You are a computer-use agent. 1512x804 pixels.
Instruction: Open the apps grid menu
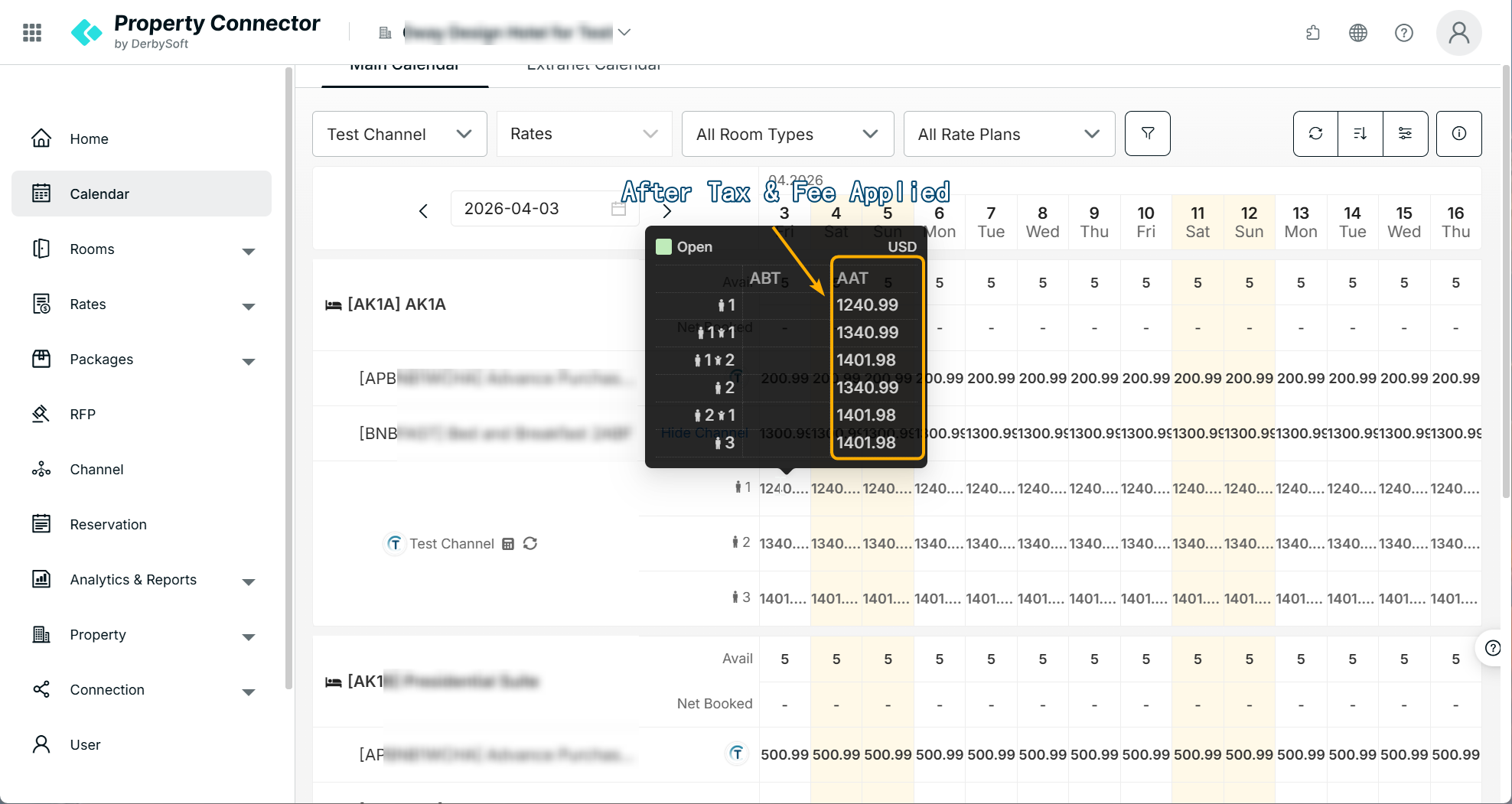pos(32,32)
